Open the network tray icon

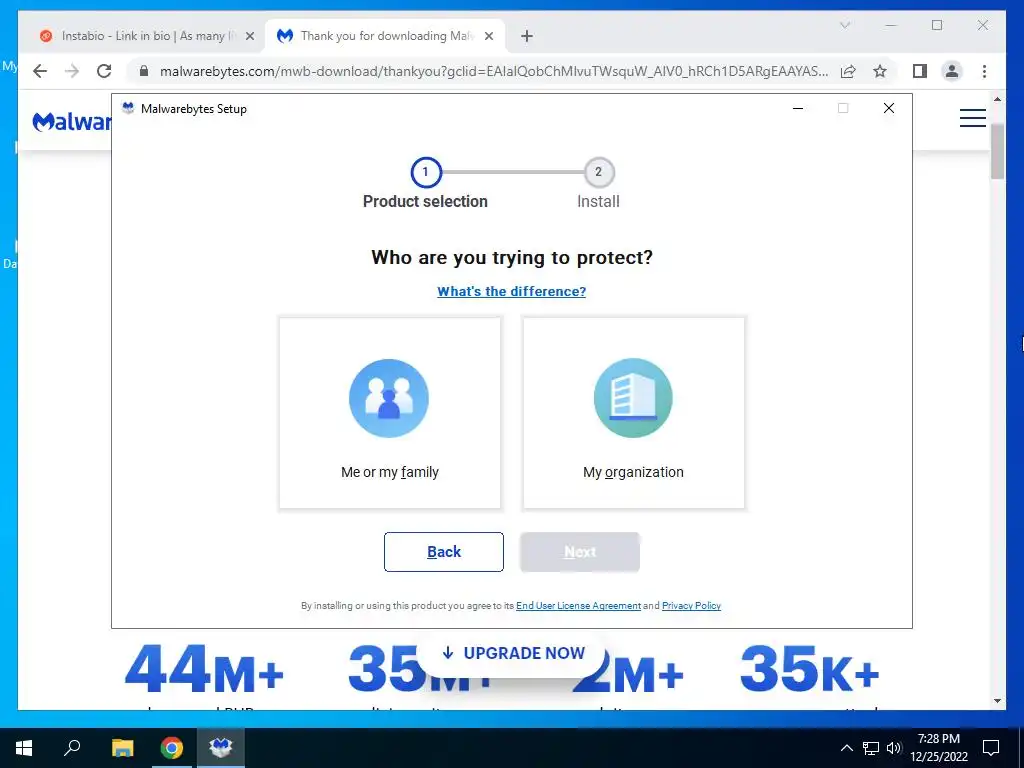pyautogui.click(x=871, y=748)
